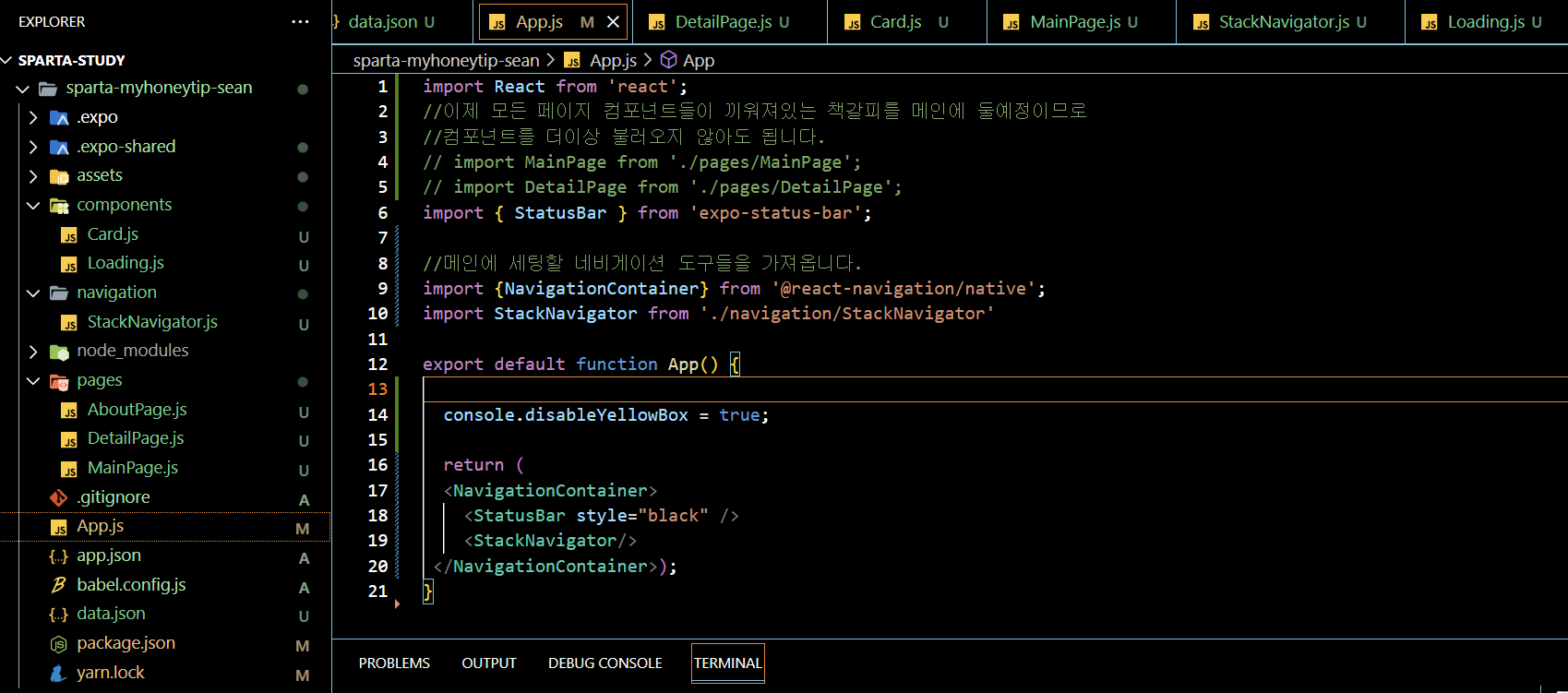Open the DEBUG CONSOLE panel
Screen dimensions: 1568x693
click(x=604, y=663)
